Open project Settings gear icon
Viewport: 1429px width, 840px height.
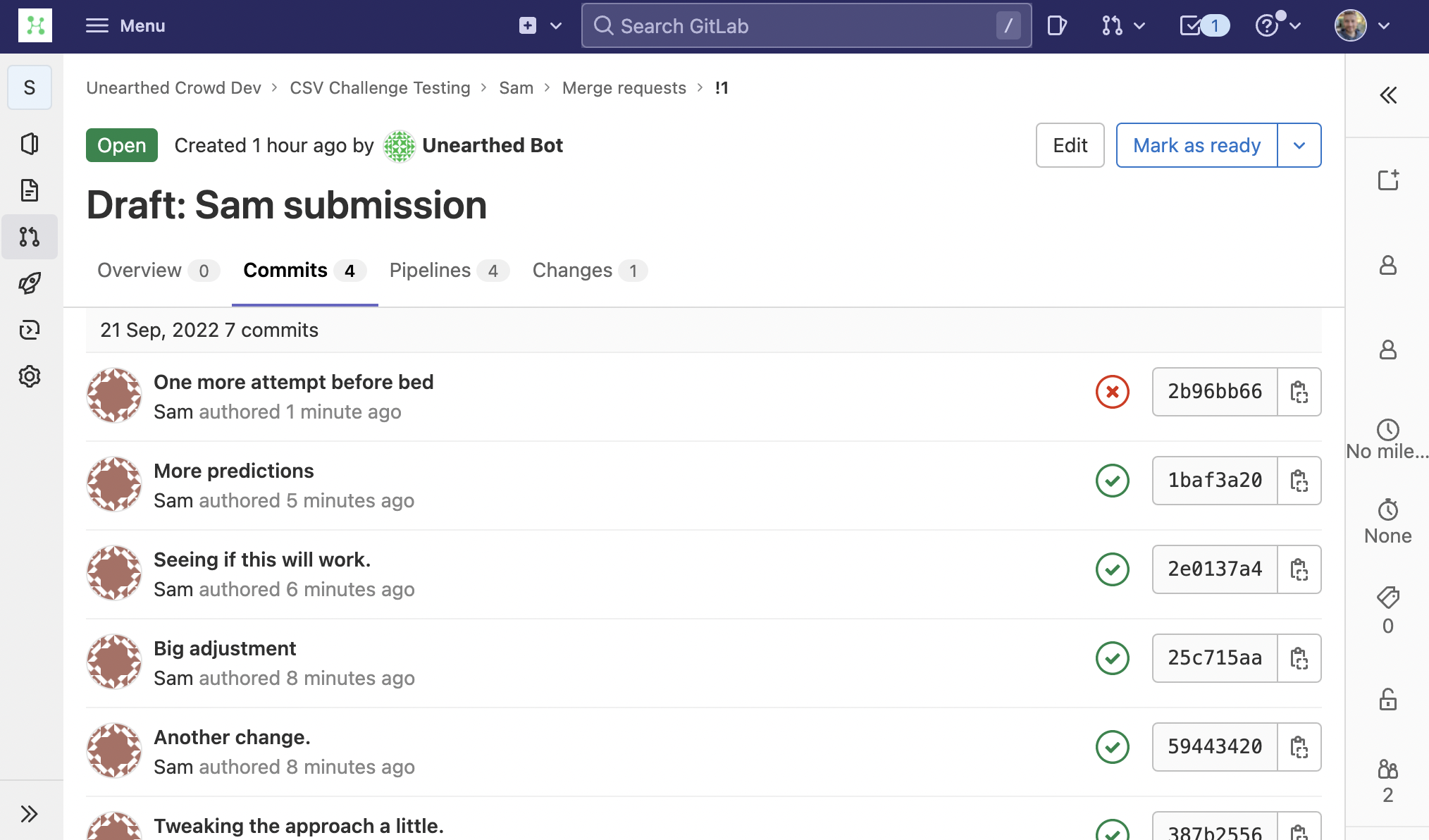[30, 376]
